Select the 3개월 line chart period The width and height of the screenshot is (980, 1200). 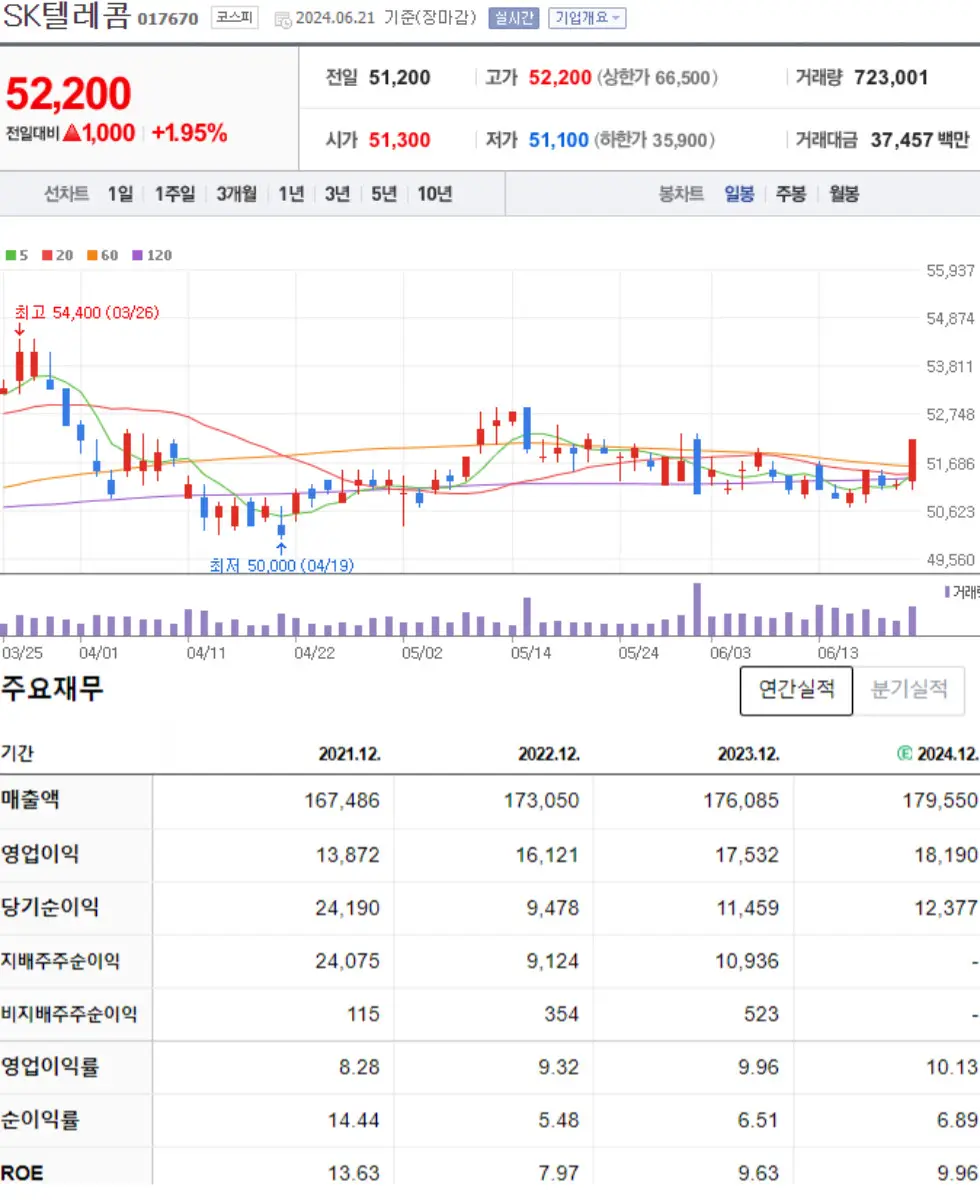[237, 194]
